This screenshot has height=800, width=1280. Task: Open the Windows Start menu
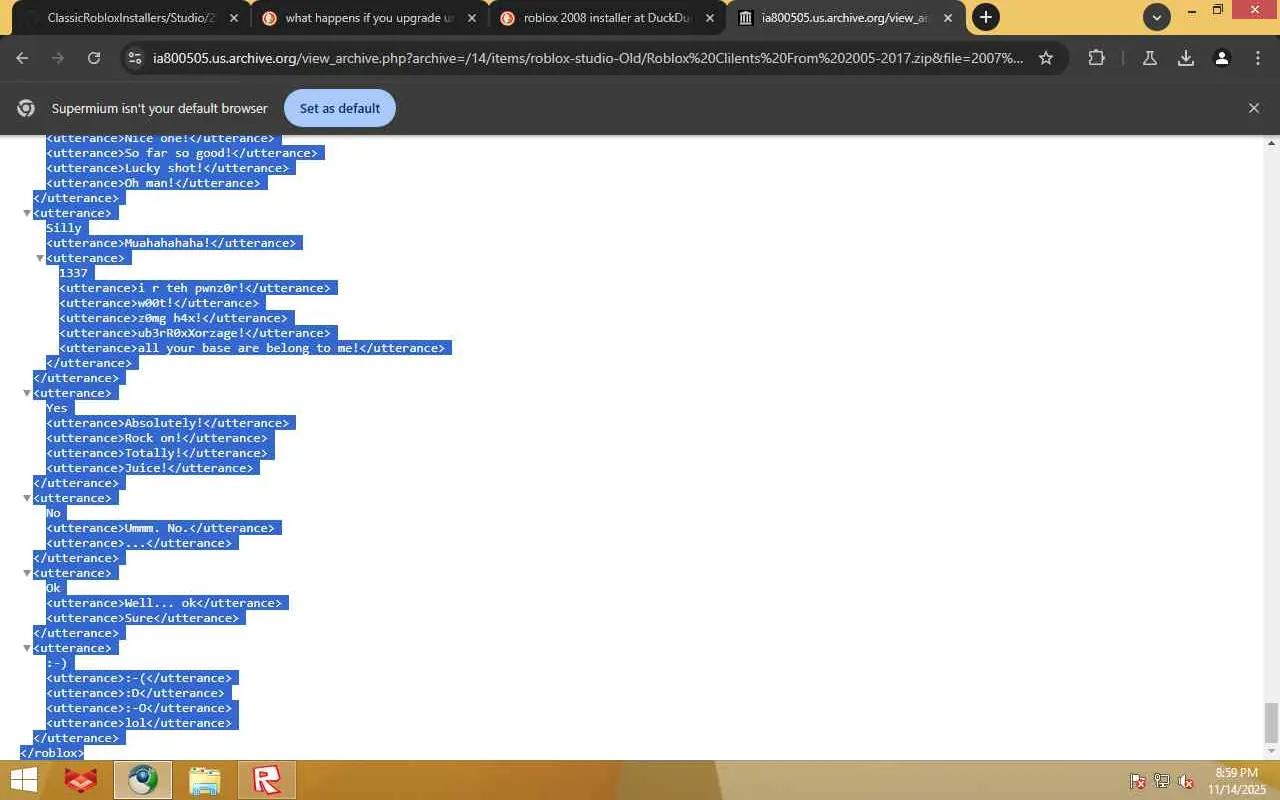tap(24, 780)
